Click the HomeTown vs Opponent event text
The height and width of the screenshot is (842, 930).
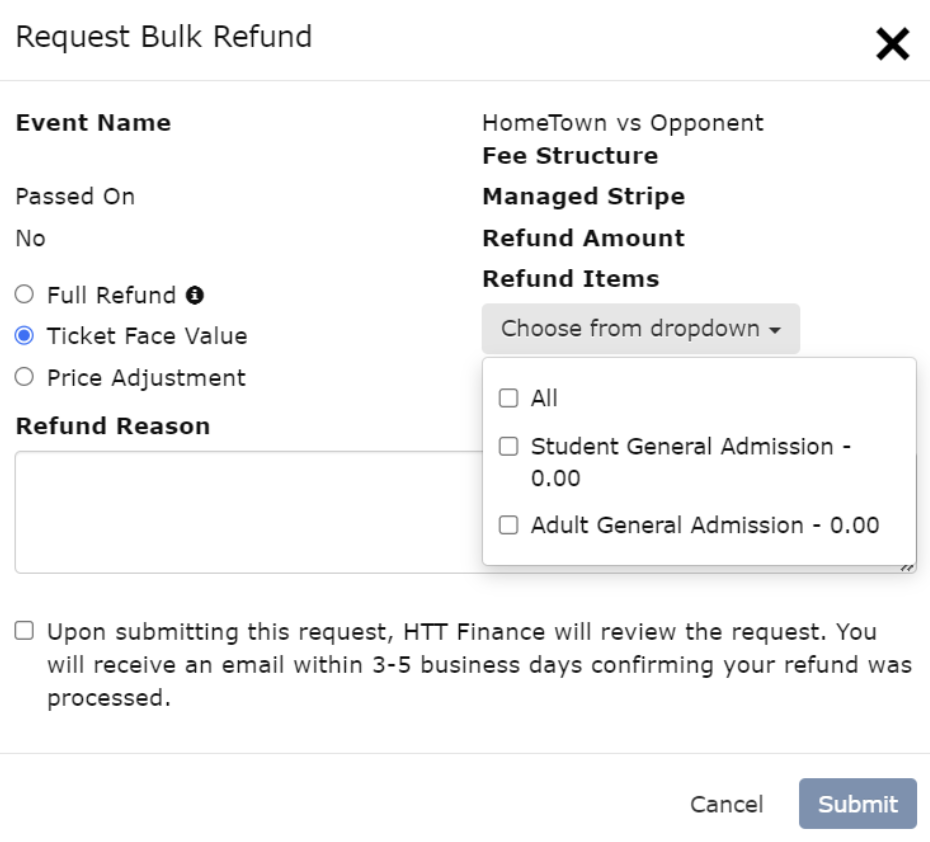622,123
